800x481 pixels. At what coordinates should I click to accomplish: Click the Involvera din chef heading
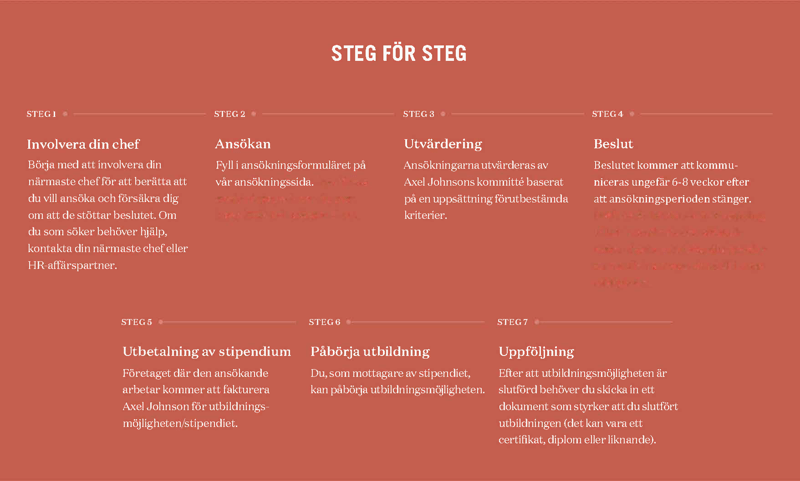coord(83,144)
